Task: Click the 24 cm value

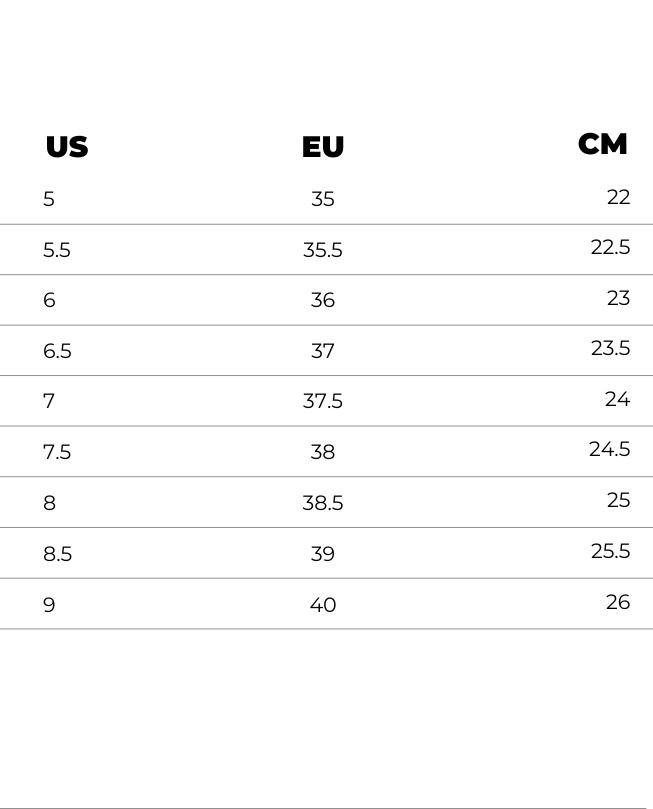Action: click(617, 399)
